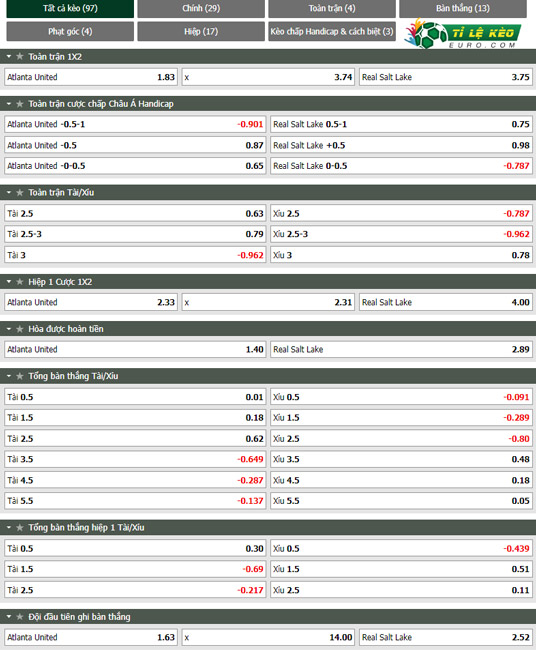Bet Atlanta United 1.83 in Toàn trận 1X2
Viewport: 536px width, 655px height.
[x=91, y=77]
